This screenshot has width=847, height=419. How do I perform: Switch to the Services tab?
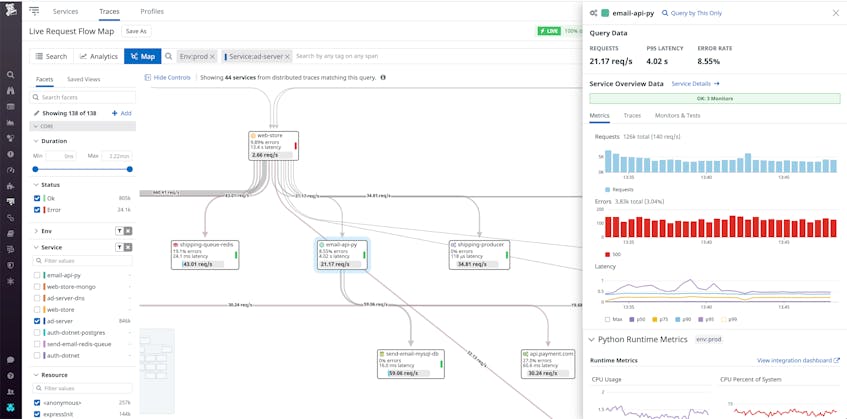pyautogui.click(x=65, y=11)
